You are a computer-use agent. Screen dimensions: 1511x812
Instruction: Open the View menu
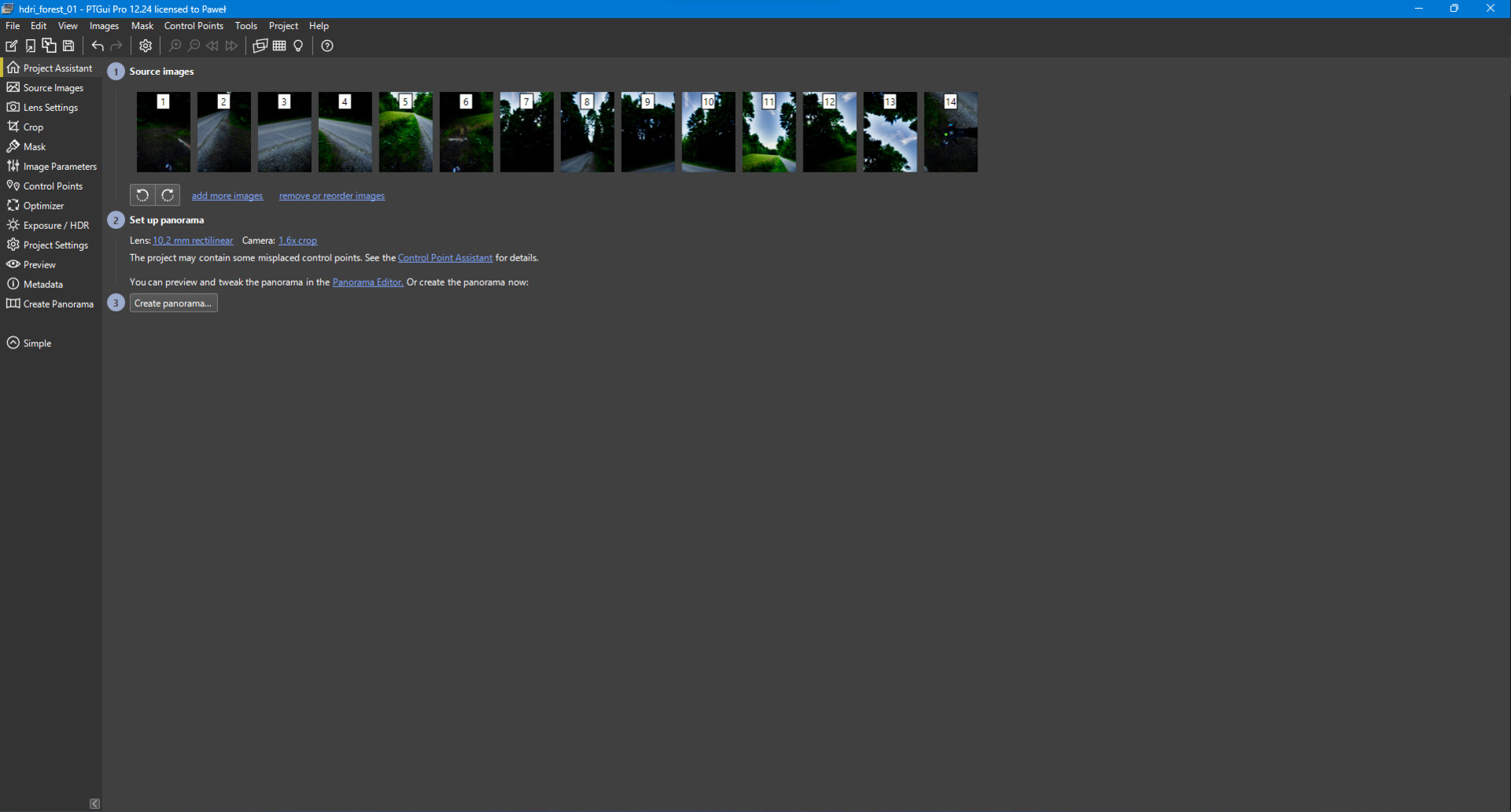(x=68, y=26)
